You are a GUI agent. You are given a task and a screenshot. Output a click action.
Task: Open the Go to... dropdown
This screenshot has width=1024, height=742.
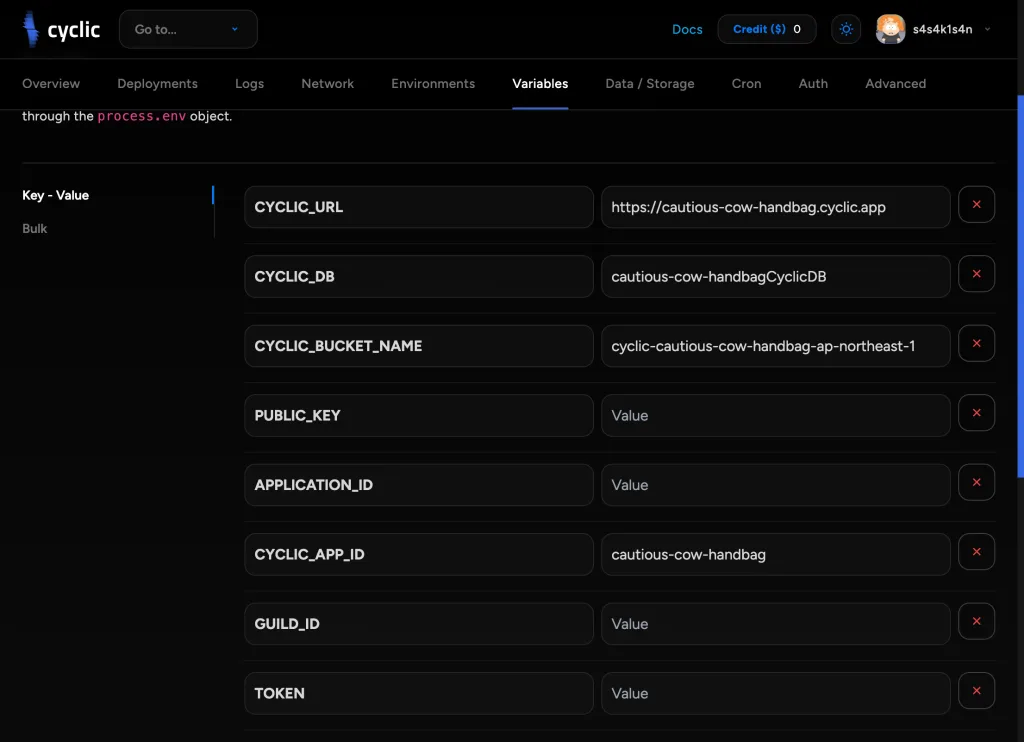tap(188, 29)
